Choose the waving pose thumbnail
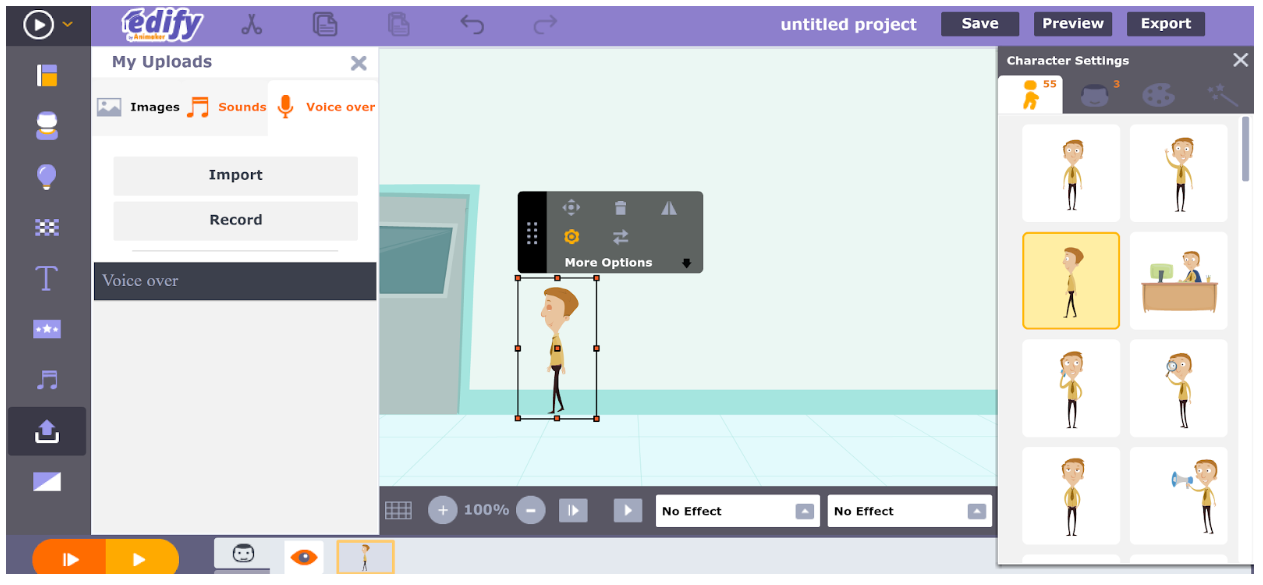This screenshot has width=1263, height=585. 1178,173
